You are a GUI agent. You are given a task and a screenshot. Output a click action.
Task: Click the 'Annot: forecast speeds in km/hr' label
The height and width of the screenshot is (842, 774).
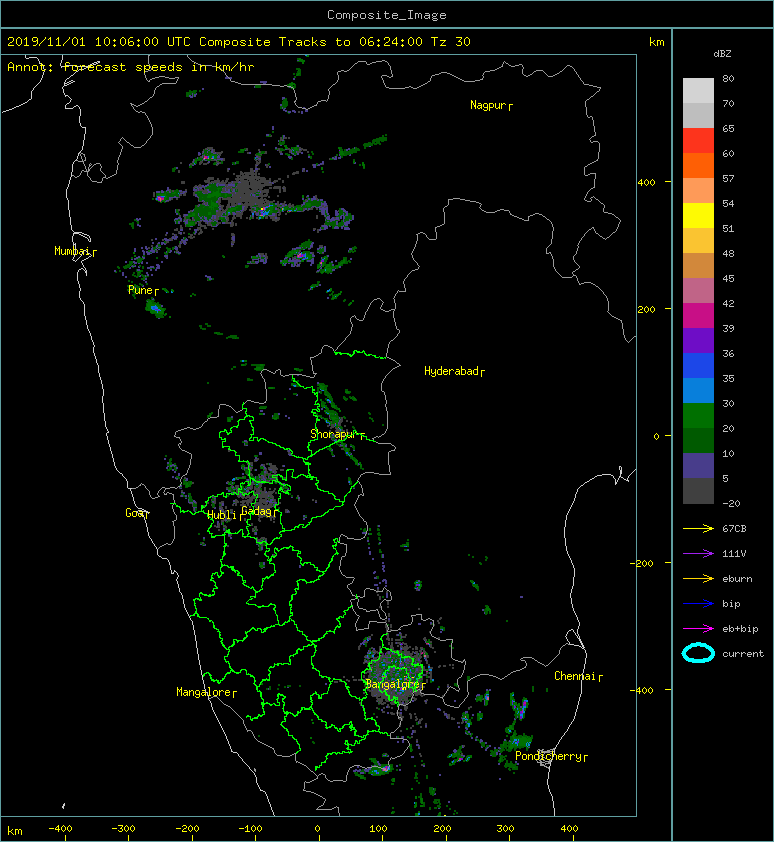point(131,67)
